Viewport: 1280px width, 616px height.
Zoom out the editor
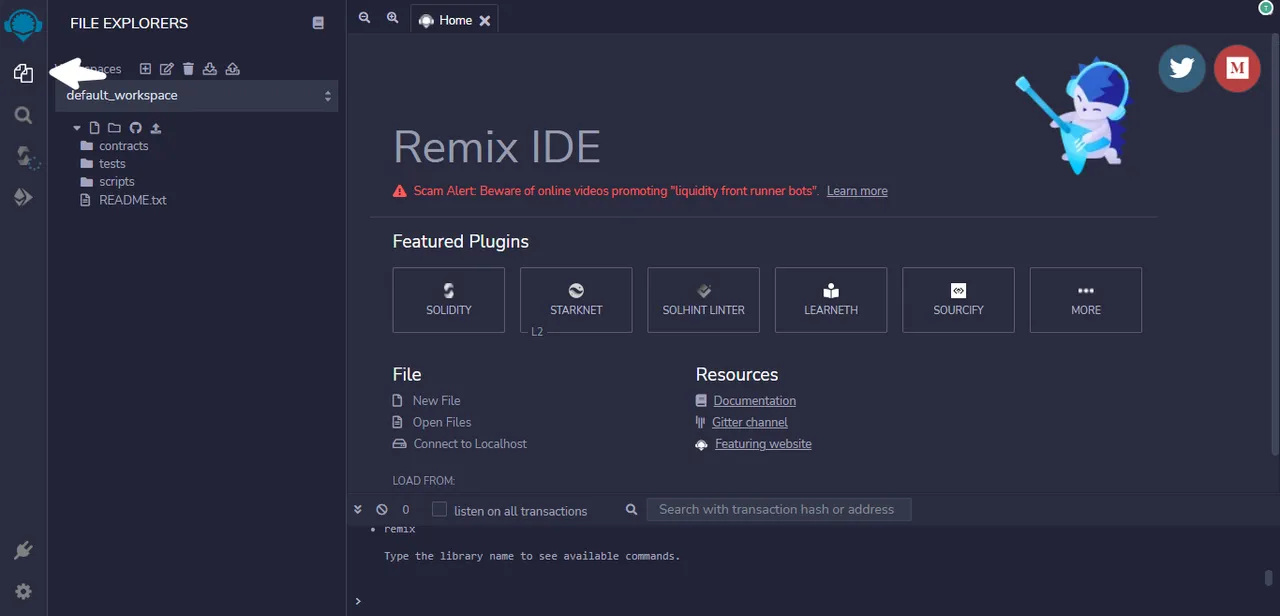364,18
